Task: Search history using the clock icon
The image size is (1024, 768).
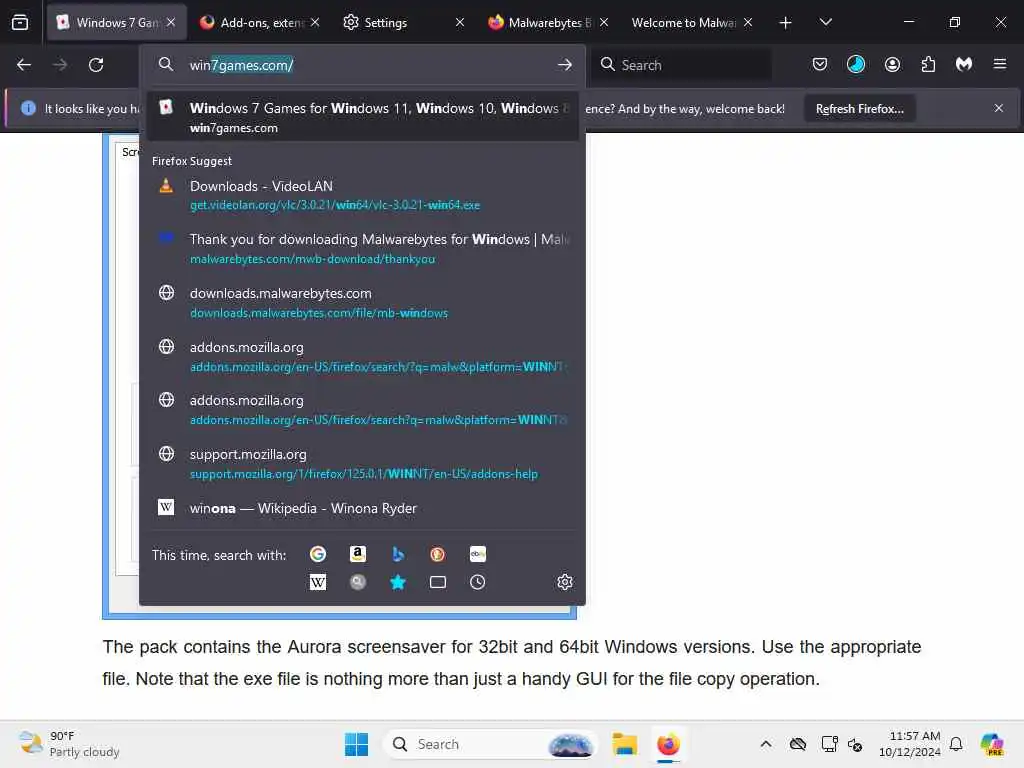Action: 477,582
